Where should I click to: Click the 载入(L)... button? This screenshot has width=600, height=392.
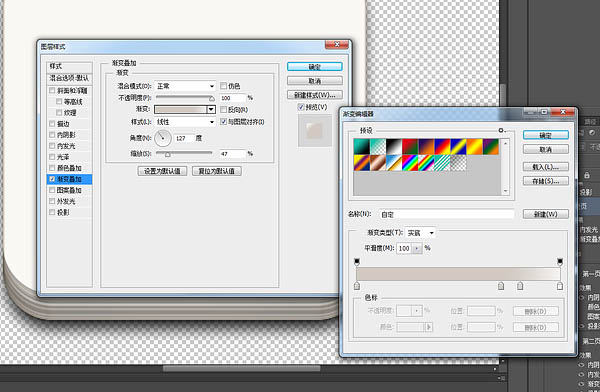546,167
